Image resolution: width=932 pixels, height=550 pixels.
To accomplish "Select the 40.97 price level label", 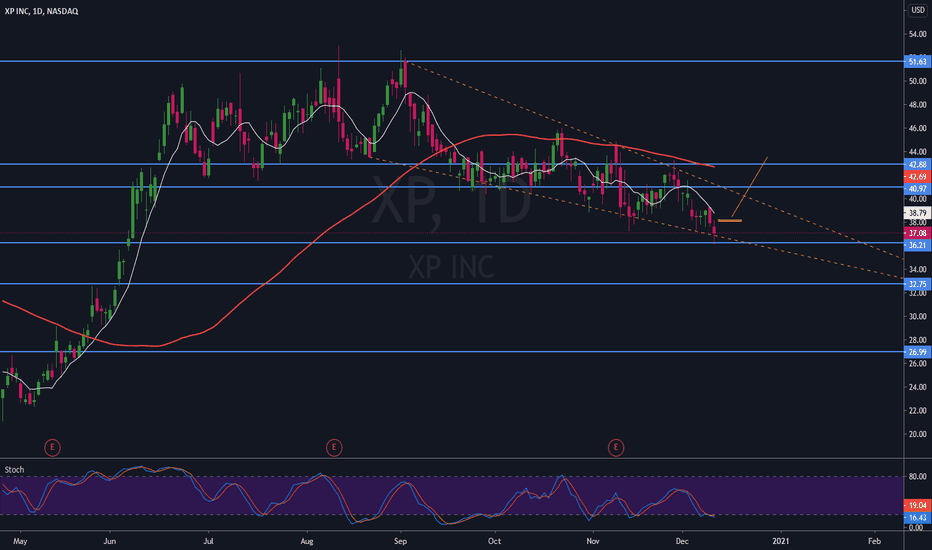I will click(917, 188).
